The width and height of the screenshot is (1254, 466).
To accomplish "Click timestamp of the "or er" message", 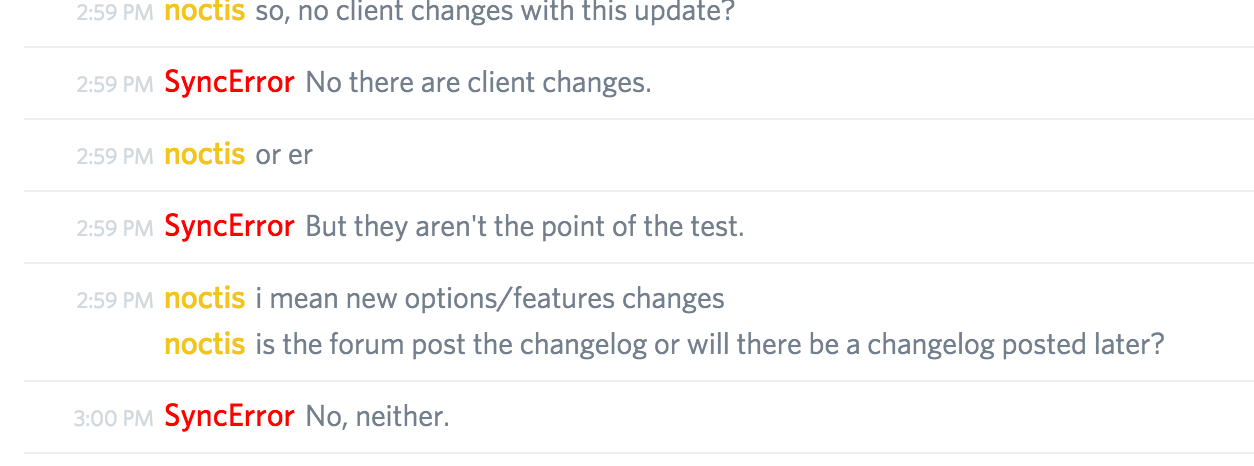I will point(114,156).
